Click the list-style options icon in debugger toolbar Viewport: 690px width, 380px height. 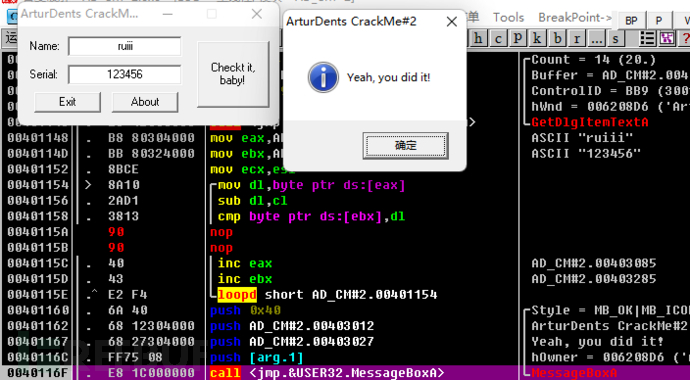point(647,39)
